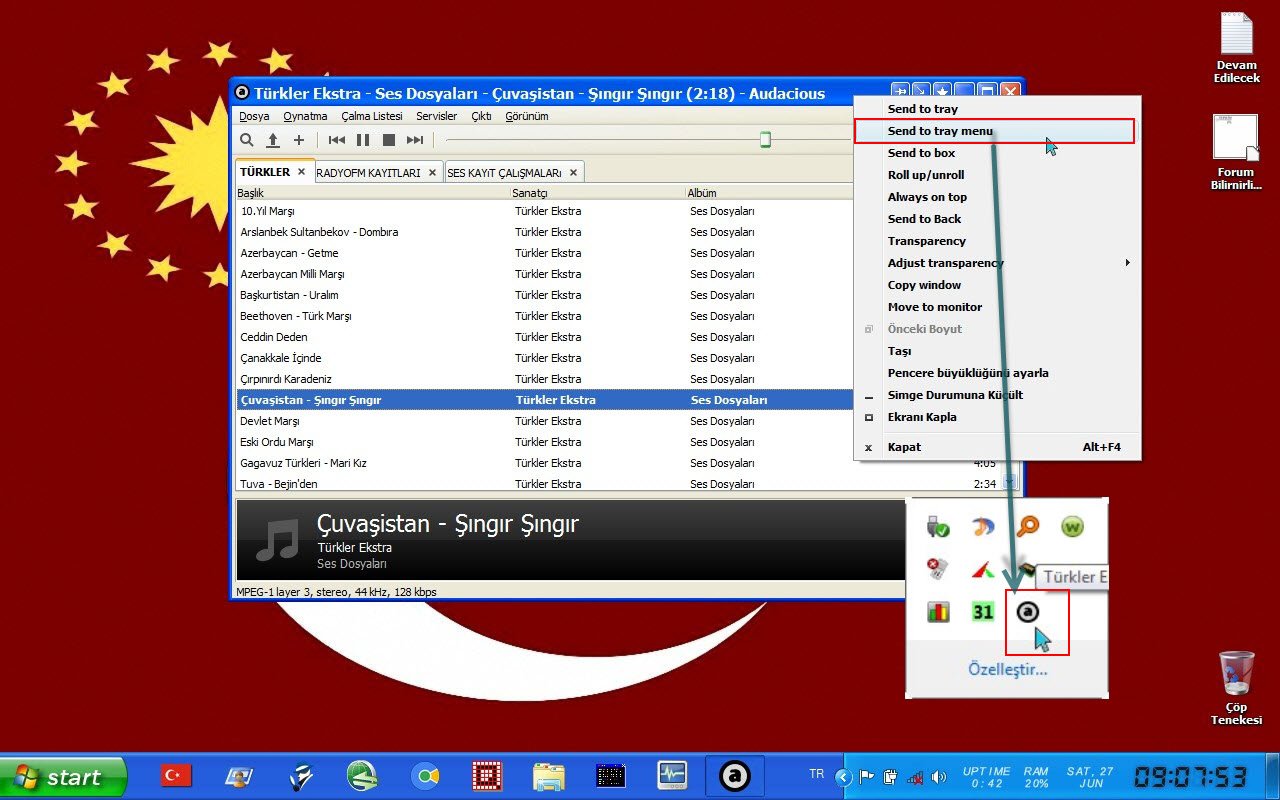Click the Audacious 'a' icon in tray popup

[1027, 612]
